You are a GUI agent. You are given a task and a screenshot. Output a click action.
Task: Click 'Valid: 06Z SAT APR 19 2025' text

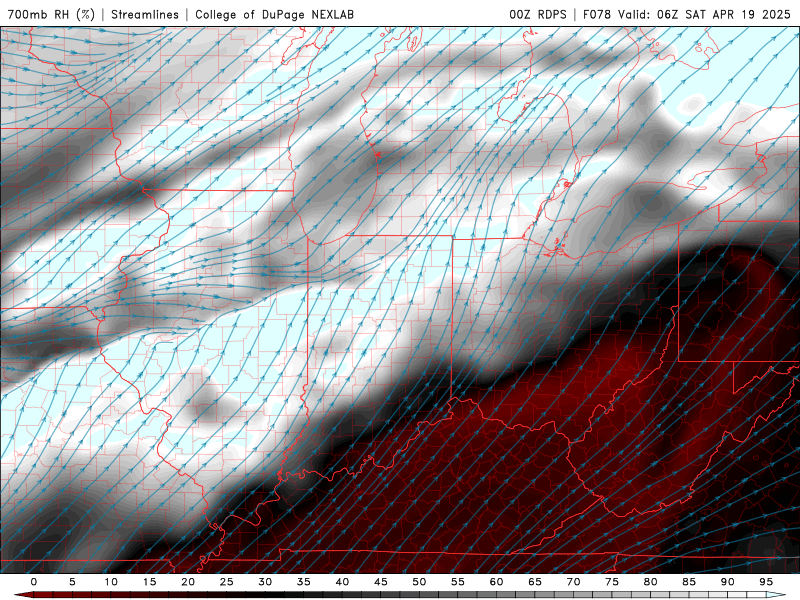[704, 14]
